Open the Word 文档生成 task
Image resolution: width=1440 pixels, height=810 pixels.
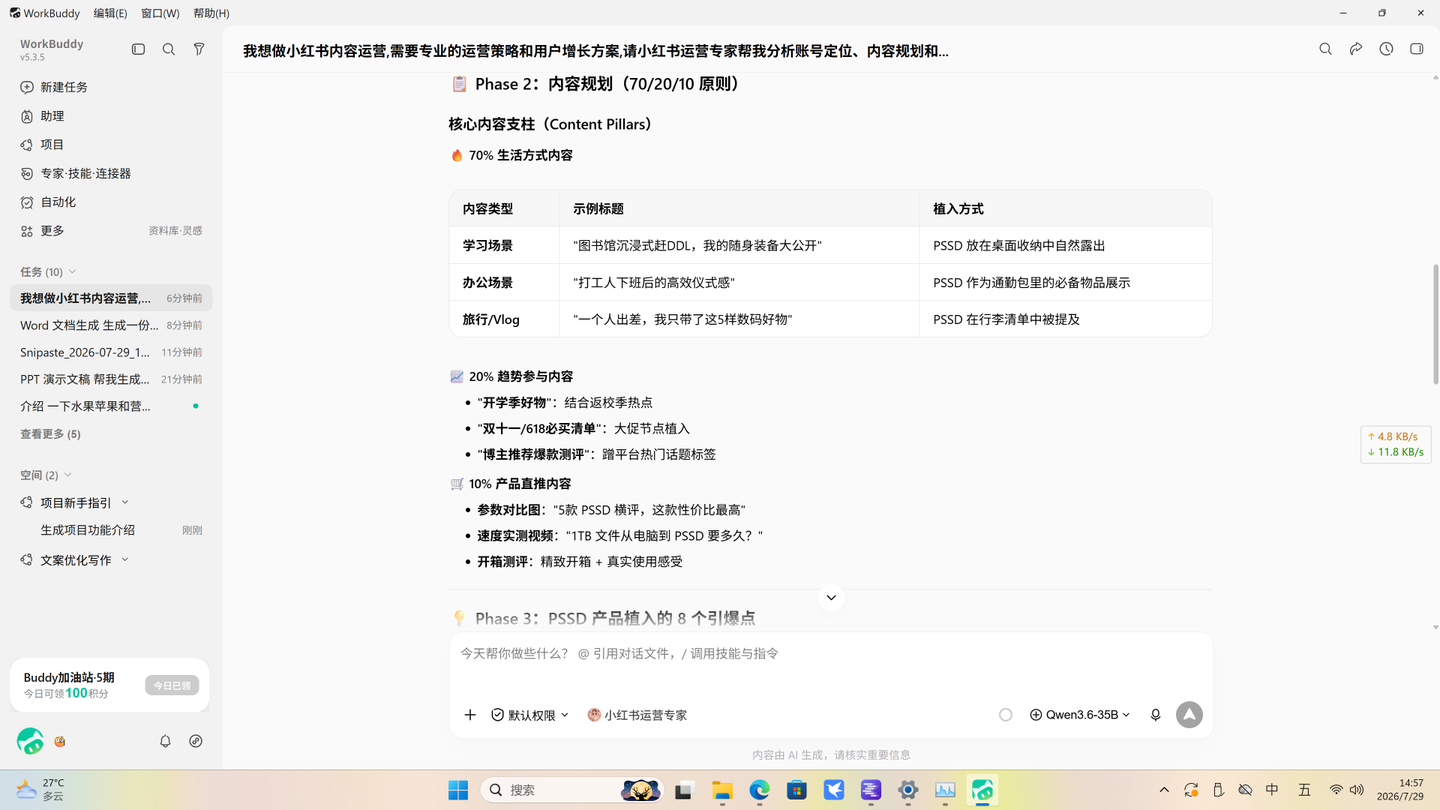click(x=111, y=325)
